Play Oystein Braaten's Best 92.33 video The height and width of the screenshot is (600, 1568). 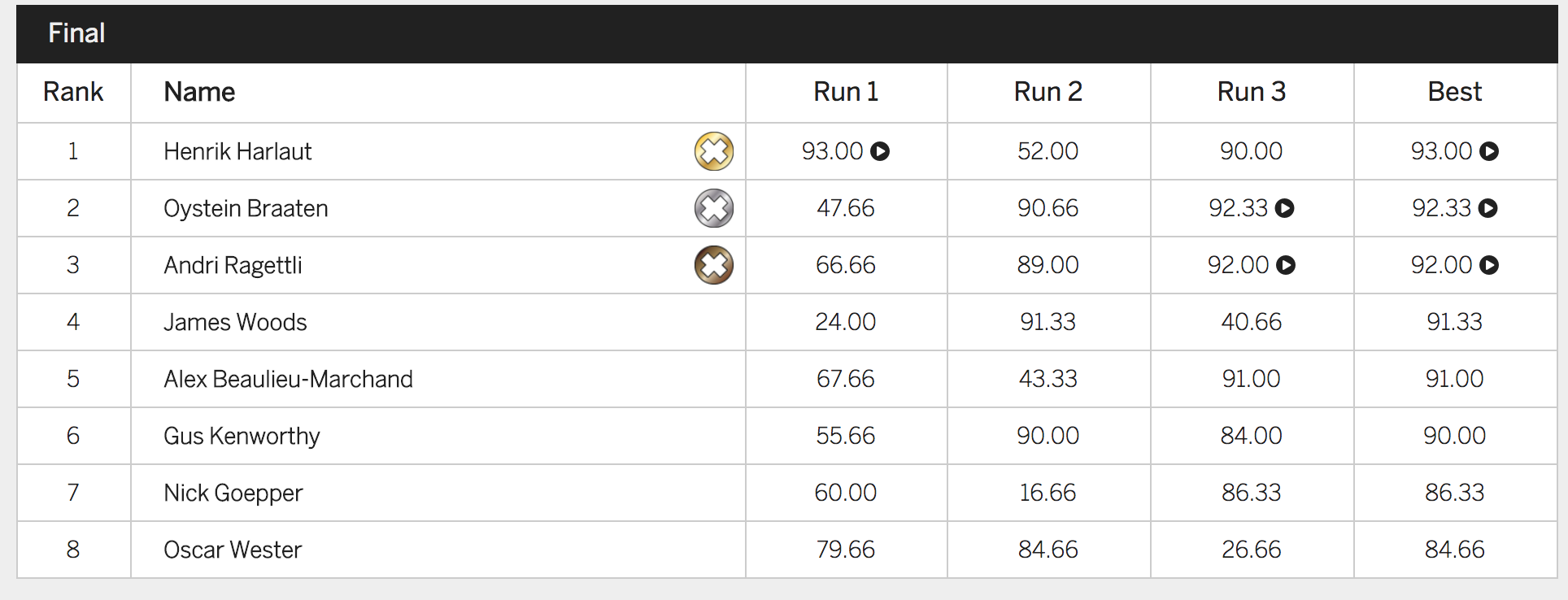[x=1488, y=208]
